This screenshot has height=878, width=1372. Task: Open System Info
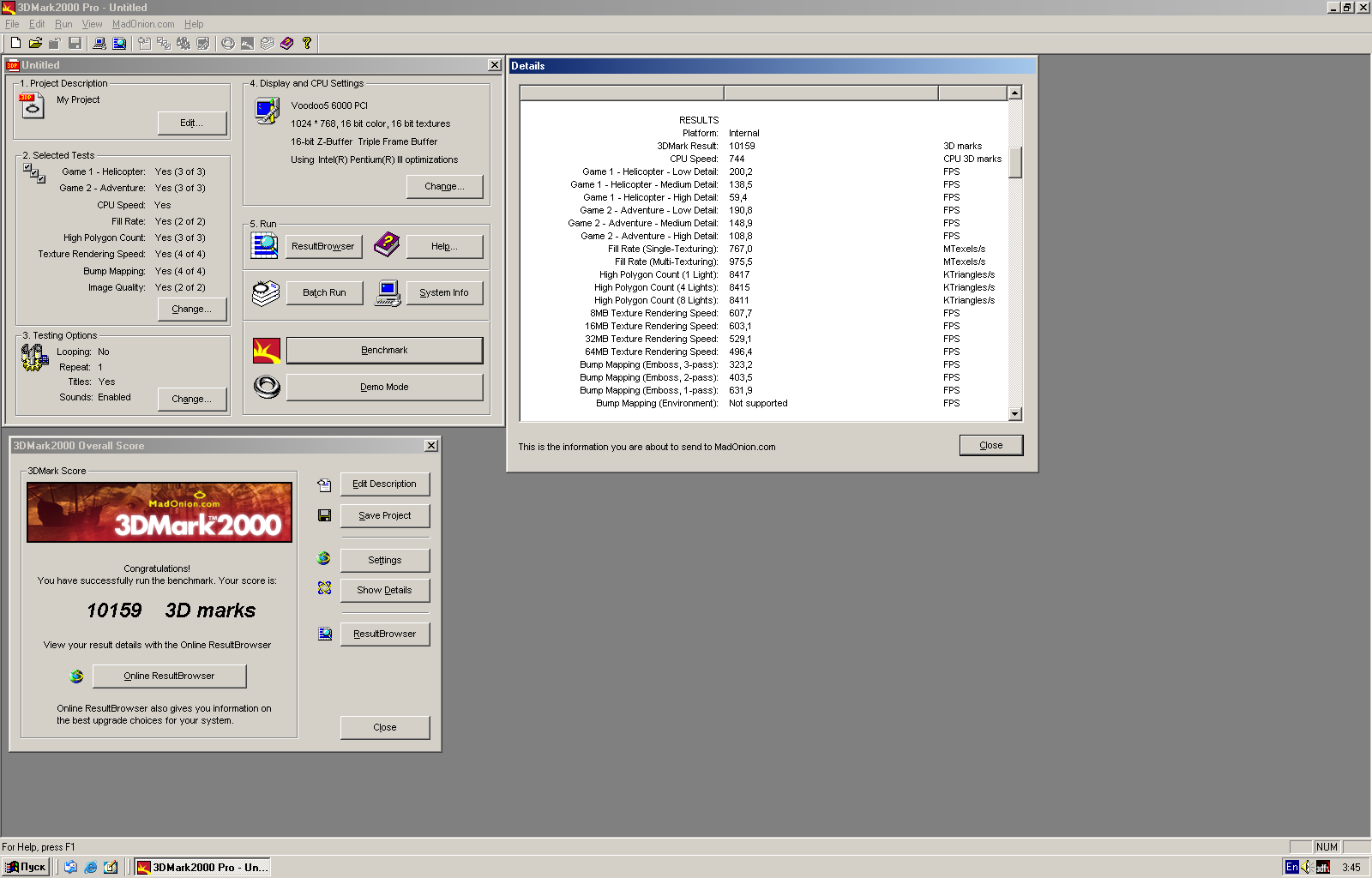point(444,293)
